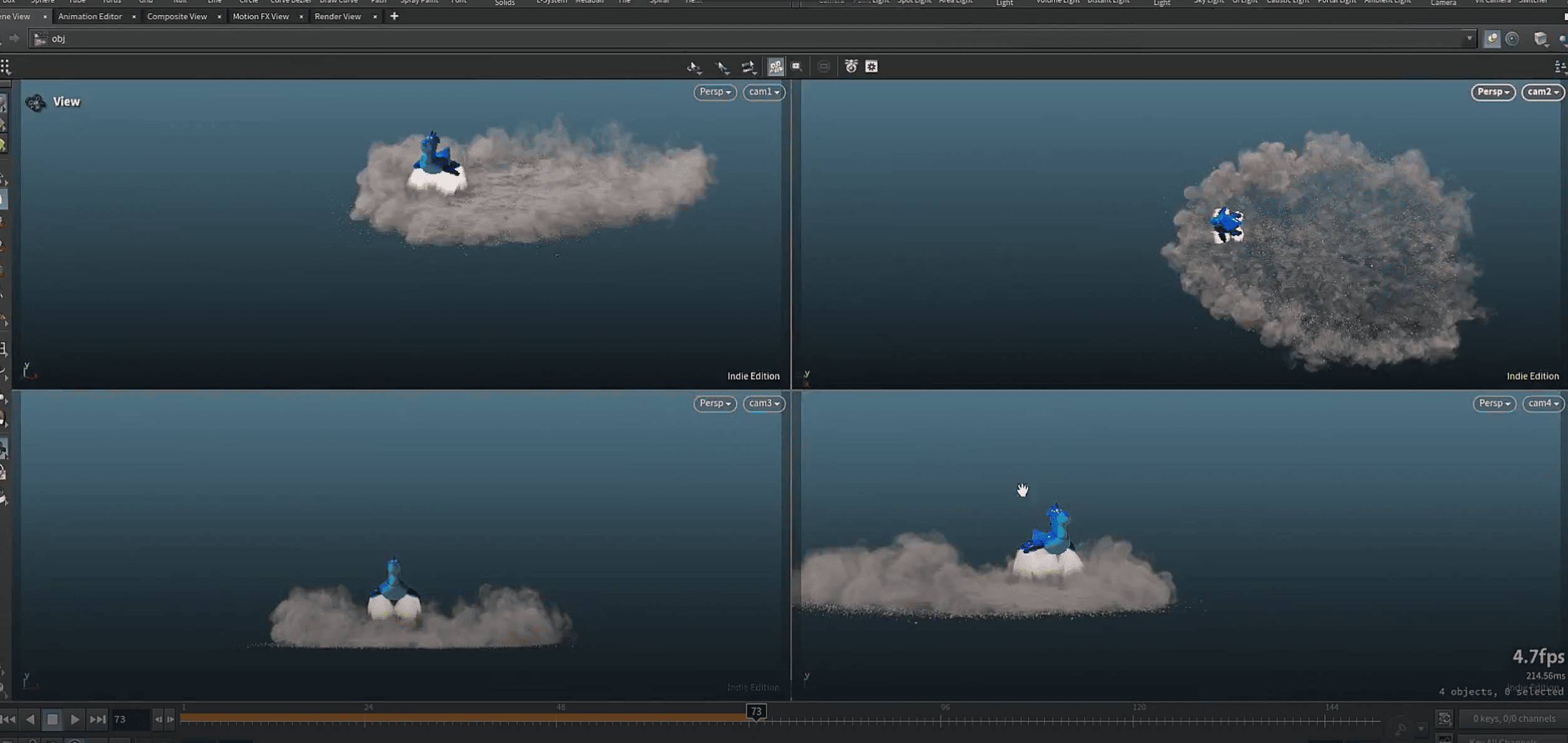
Task: Click timeline at frame 120
Action: [1133, 719]
